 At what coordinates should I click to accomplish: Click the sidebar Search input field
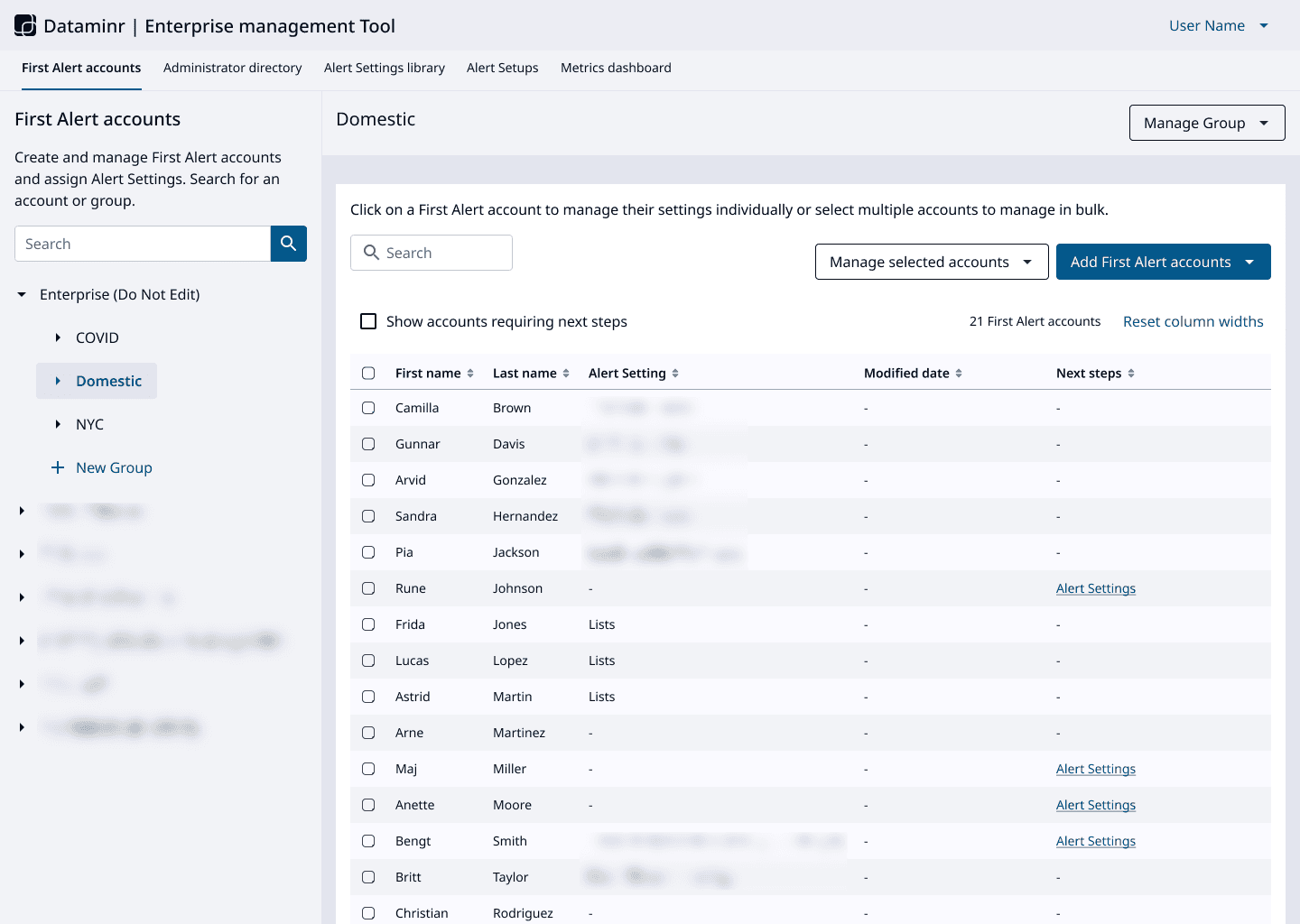pyautogui.click(x=143, y=244)
